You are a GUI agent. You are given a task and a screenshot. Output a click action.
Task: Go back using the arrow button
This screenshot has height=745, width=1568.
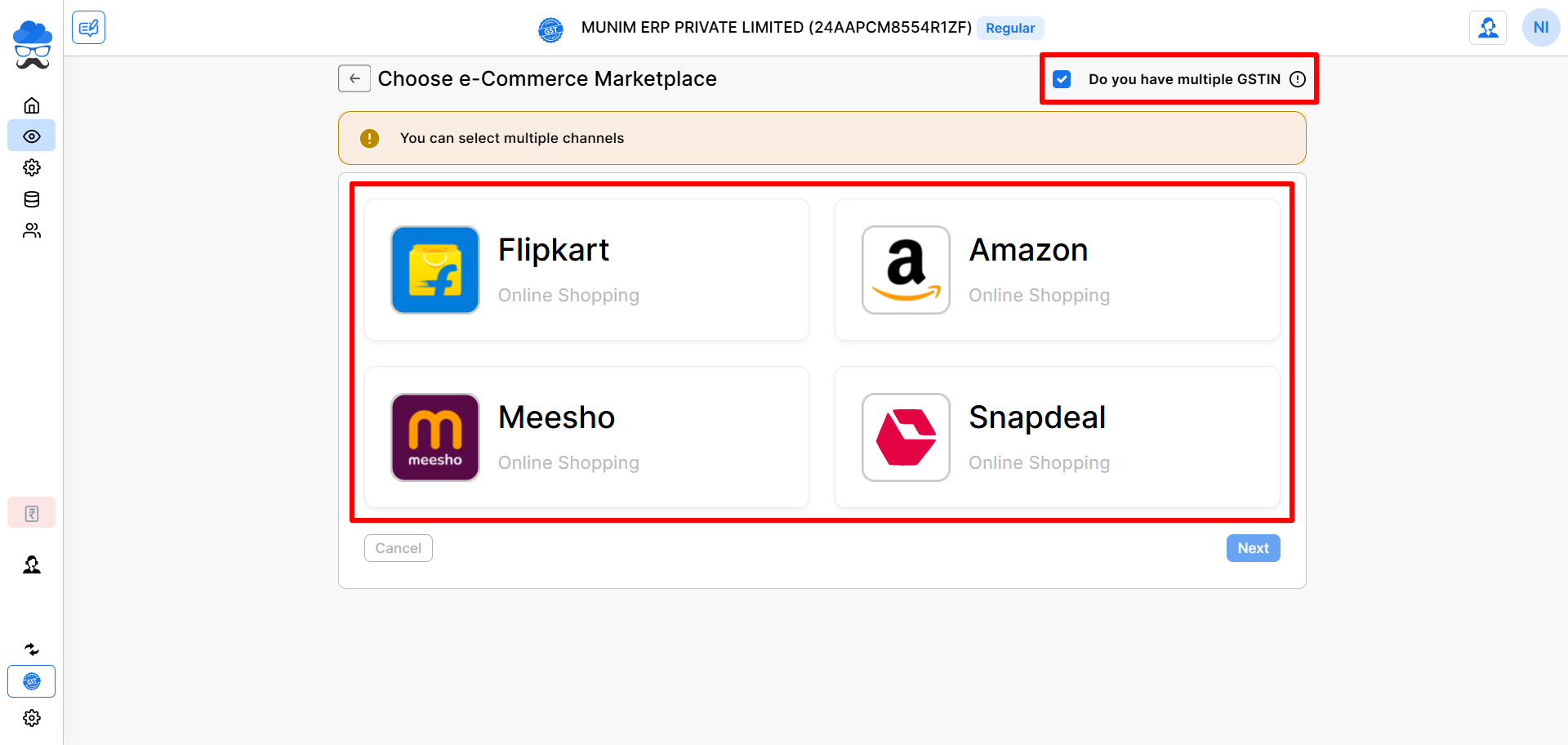click(x=354, y=78)
